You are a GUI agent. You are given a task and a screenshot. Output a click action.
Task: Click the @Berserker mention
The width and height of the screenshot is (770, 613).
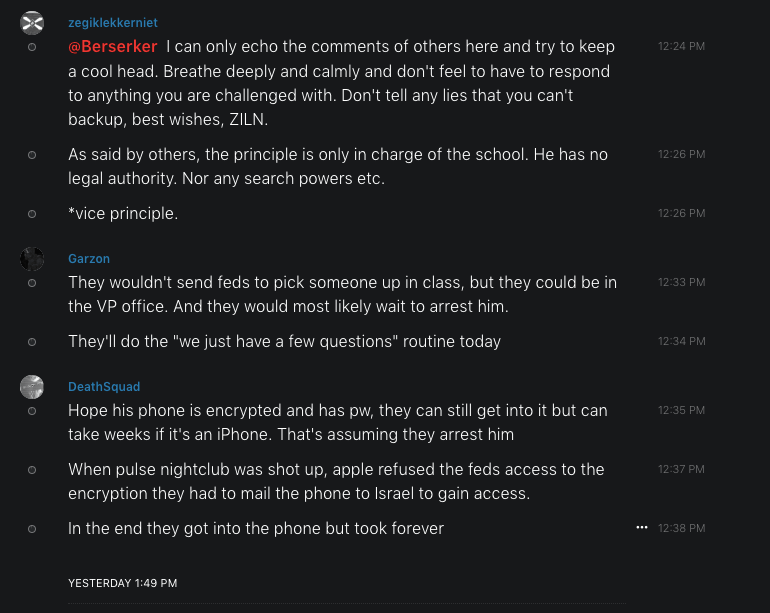click(x=113, y=47)
